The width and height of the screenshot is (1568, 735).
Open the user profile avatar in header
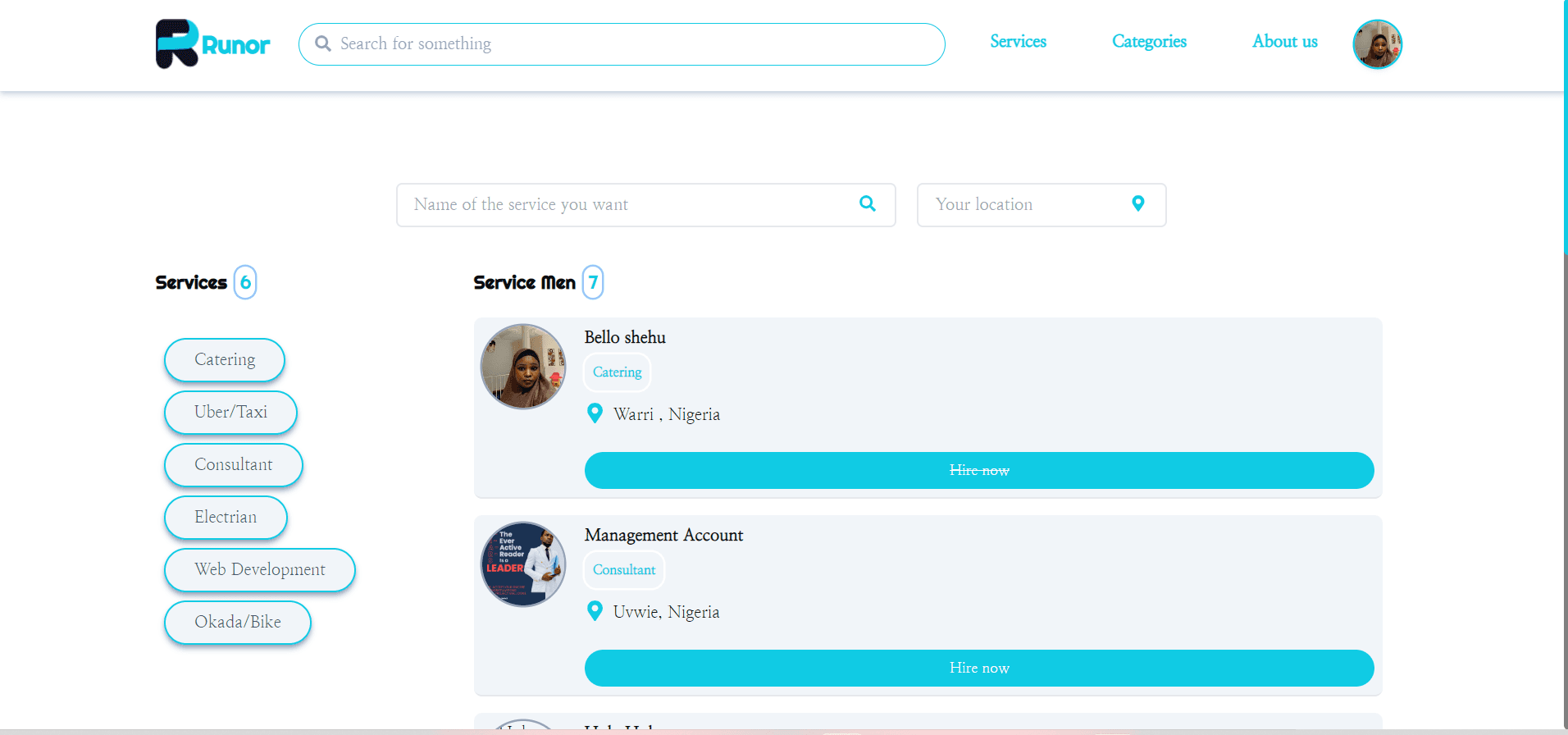1377,44
